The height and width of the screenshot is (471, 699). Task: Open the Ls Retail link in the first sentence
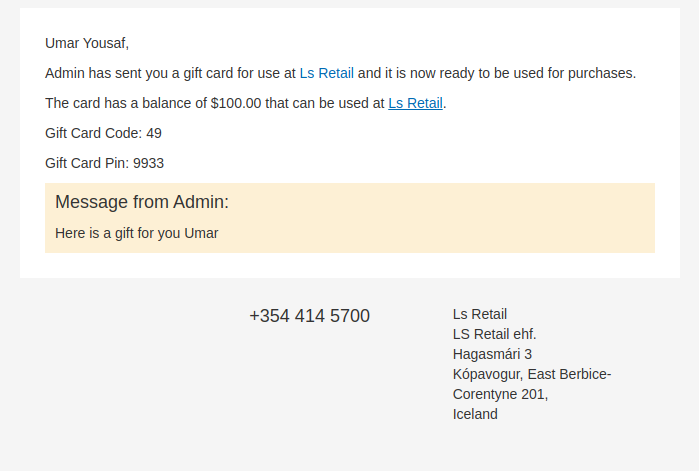[326, 73]
